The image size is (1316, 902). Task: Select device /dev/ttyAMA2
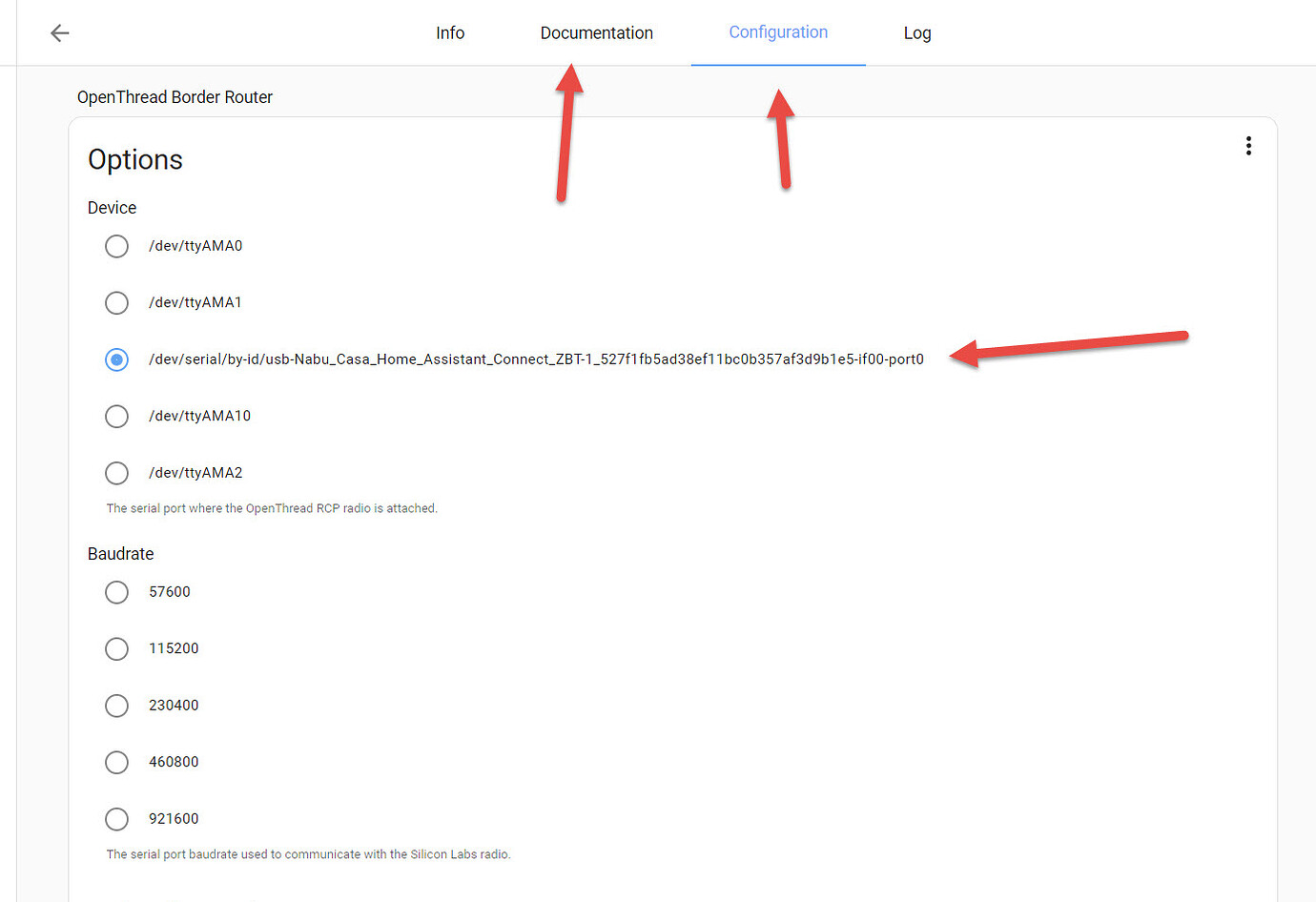[x=116, y=472]
